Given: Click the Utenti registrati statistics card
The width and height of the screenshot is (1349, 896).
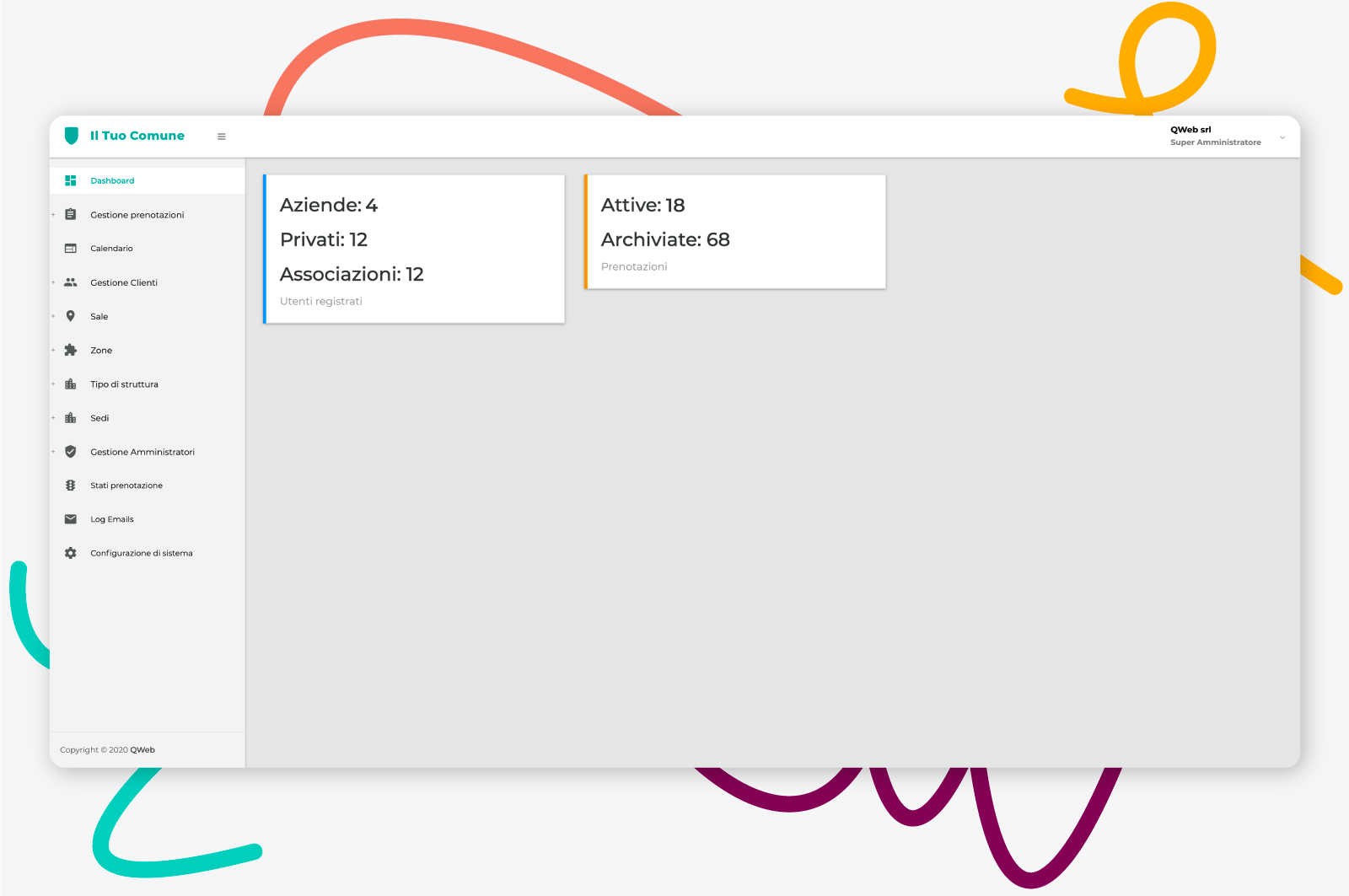Looking at the screenshot, I should tap(414, 249).
